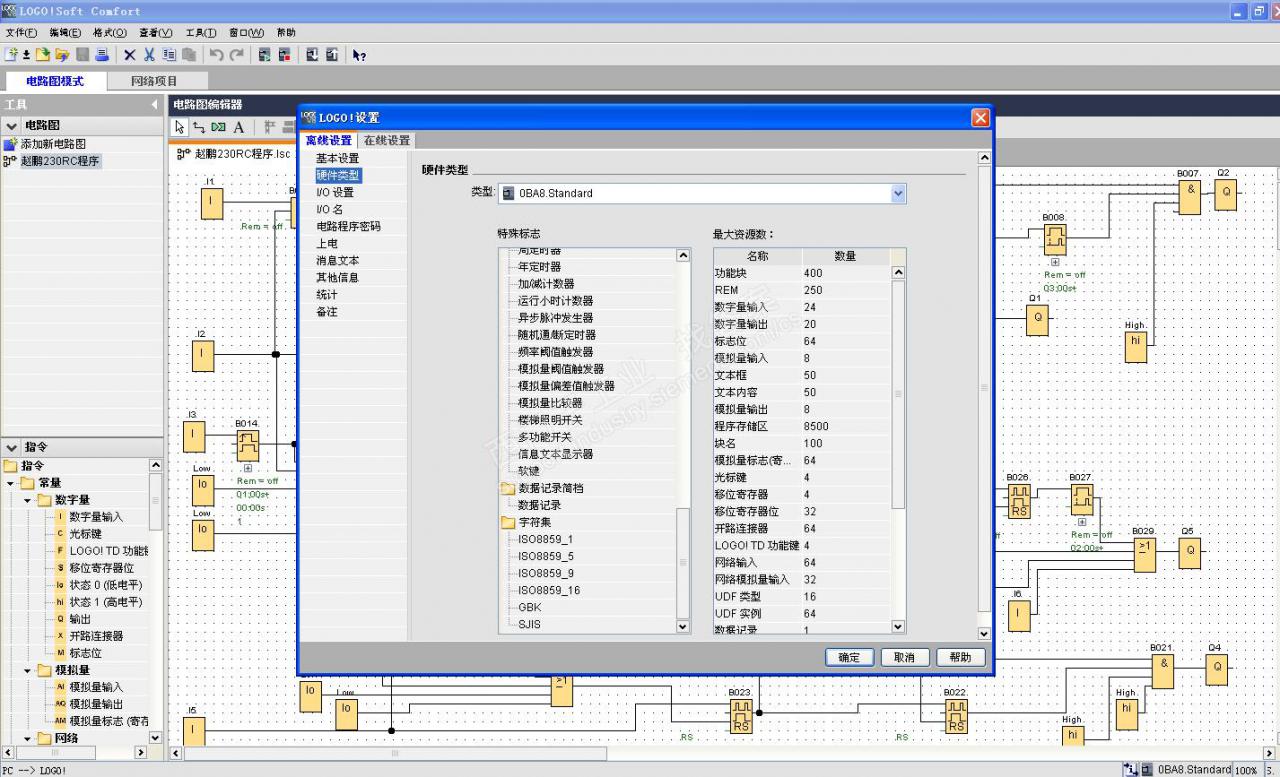Screen dimensions: 1280x777
Task: Click the Open file toolbar icon
Action: click(44, 55)
